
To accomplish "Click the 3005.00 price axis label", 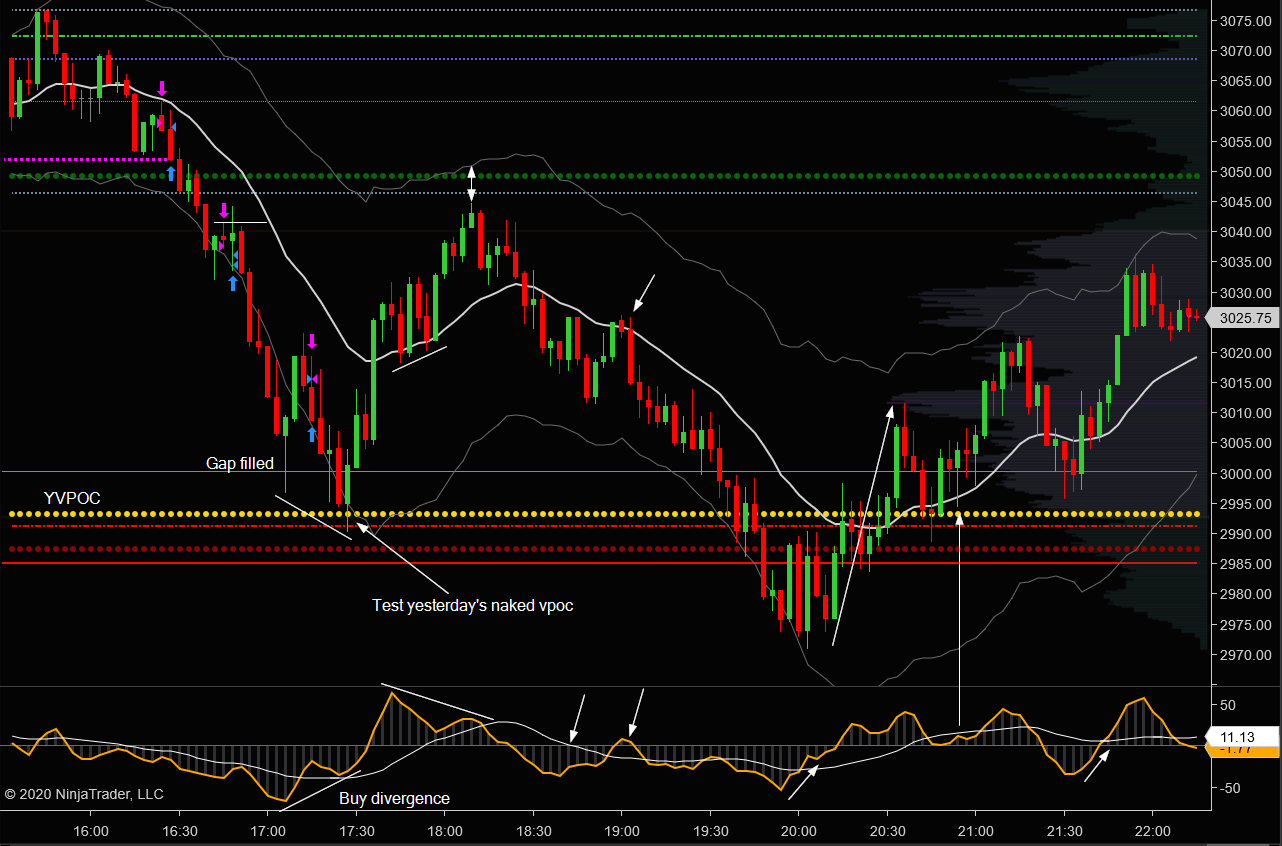I will [1246, 443].
